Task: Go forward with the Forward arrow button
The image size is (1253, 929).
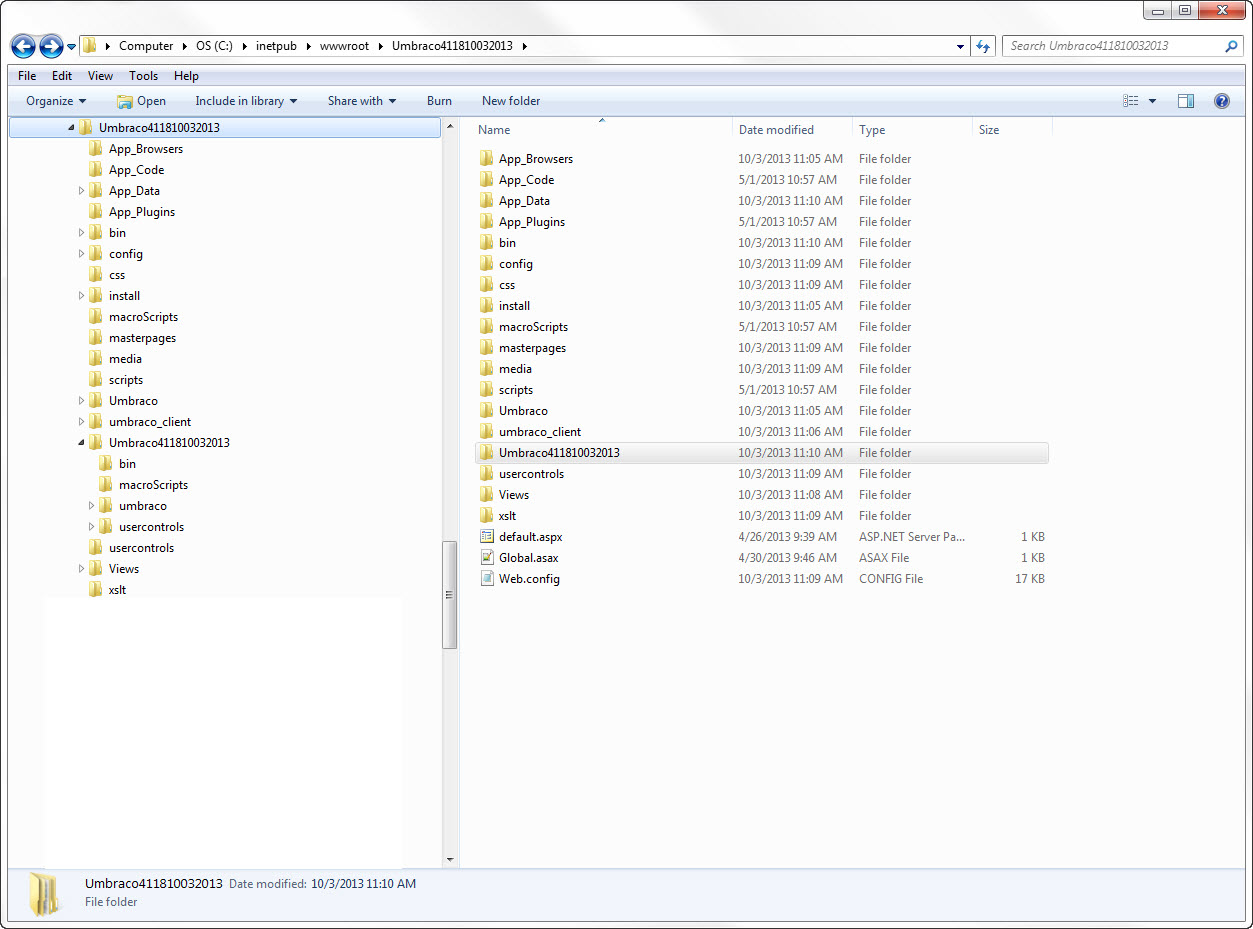Action: click(51, 46)
